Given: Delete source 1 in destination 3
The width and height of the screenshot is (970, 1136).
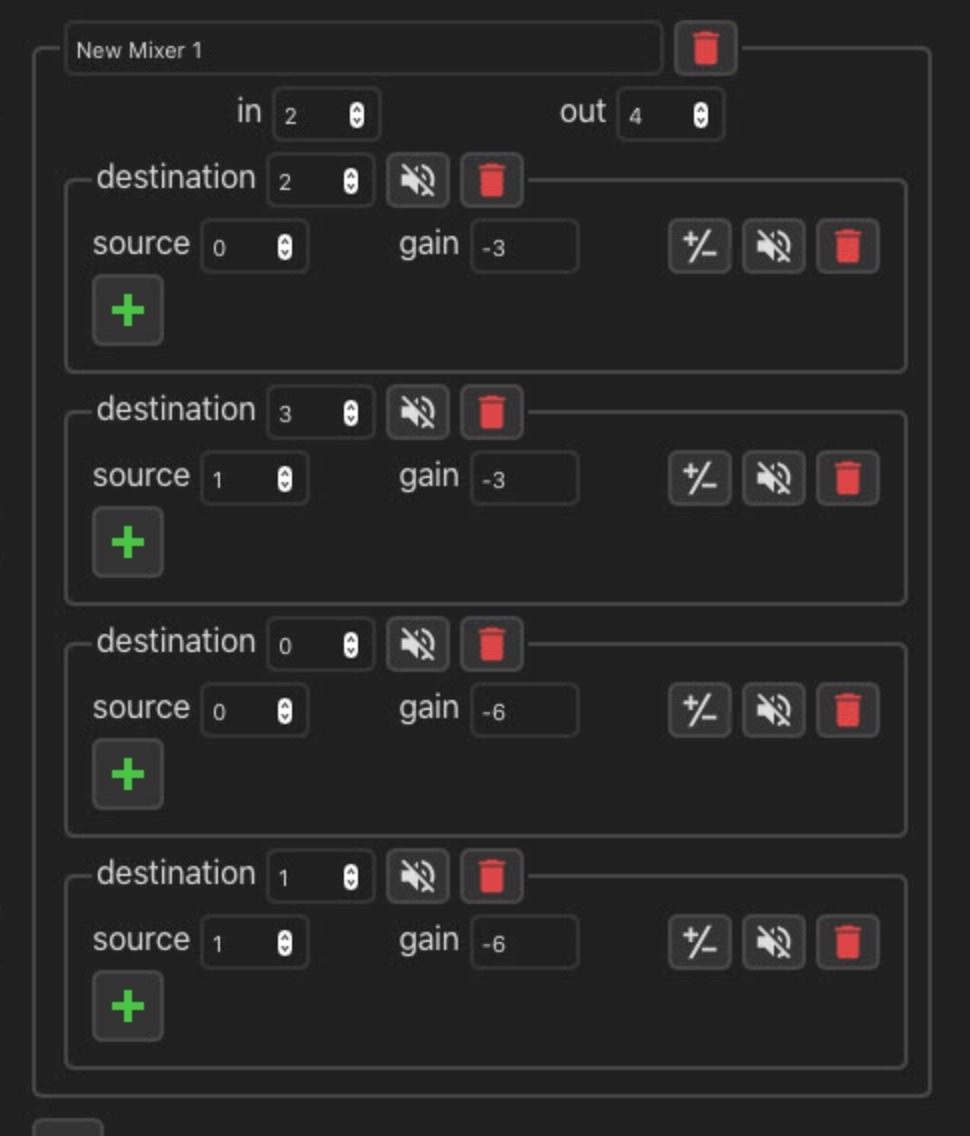Looking at the screenshot, I should tap(848, 478).
